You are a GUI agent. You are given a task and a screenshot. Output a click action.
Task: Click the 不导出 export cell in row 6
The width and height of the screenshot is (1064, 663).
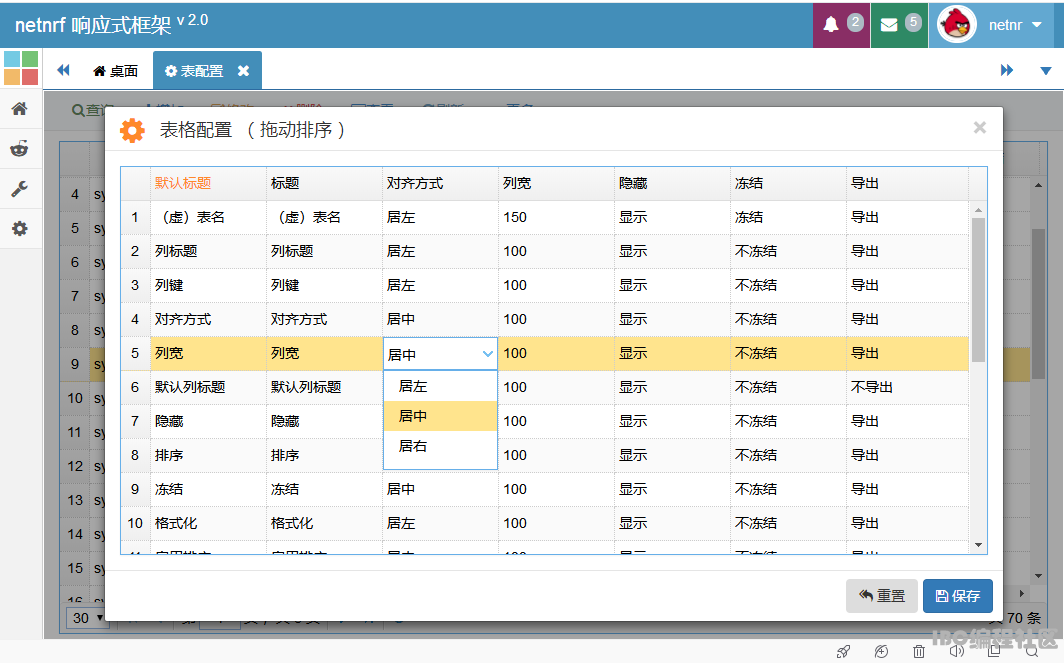tap(907, 387)
